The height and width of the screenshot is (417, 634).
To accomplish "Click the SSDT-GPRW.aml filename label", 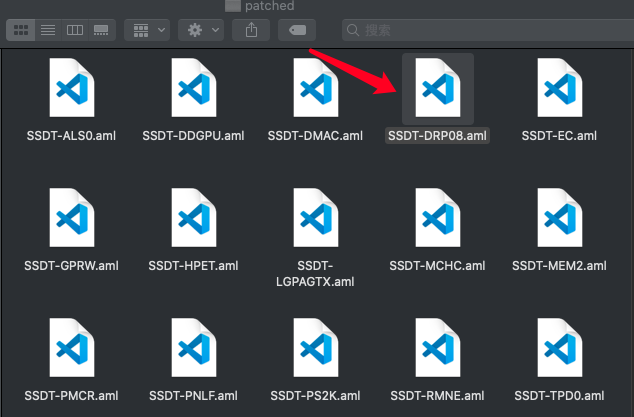I will tap(71, 266).
